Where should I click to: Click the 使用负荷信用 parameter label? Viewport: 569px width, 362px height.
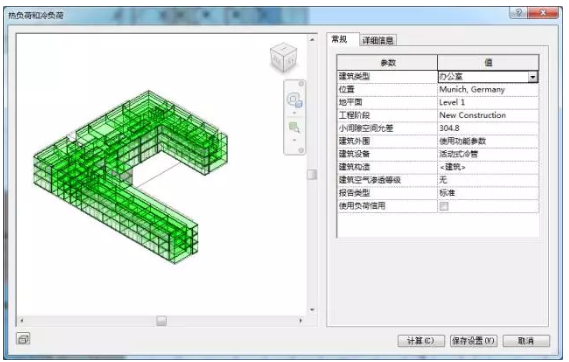point(362,206)
